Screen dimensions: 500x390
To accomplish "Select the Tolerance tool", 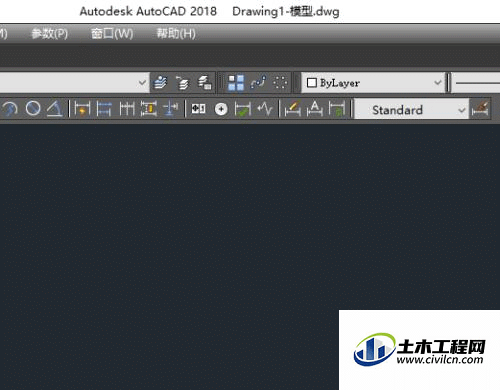I will [x=198, y=109].
